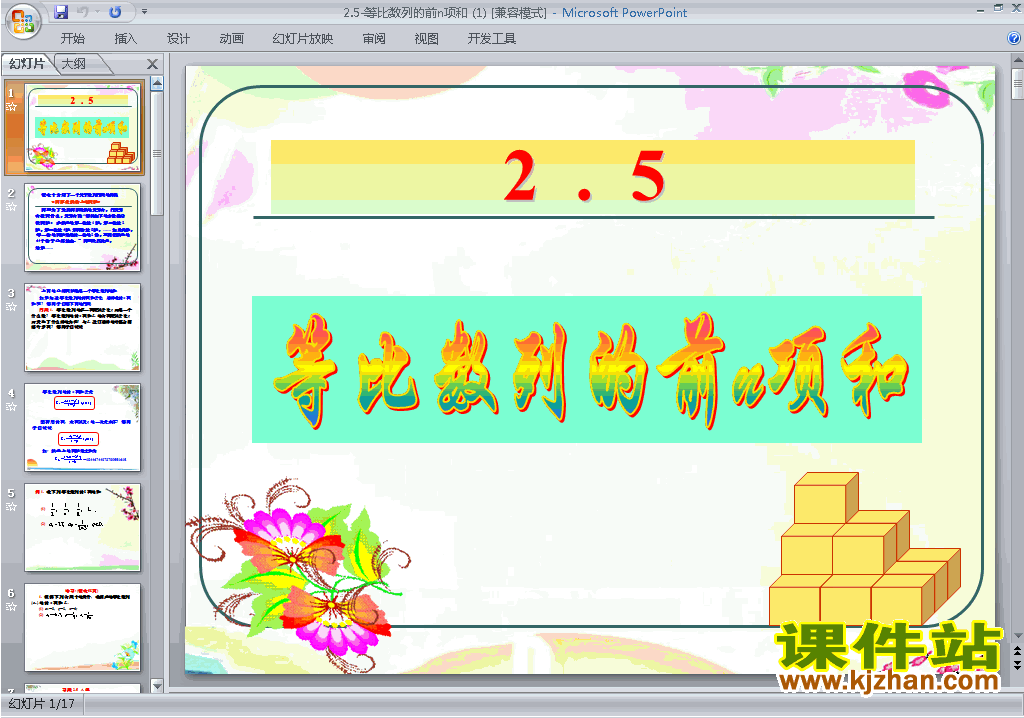Screen dimensions: 1024x718
Task: Minimize the PowerPoint window
Action: click(980, 10)
